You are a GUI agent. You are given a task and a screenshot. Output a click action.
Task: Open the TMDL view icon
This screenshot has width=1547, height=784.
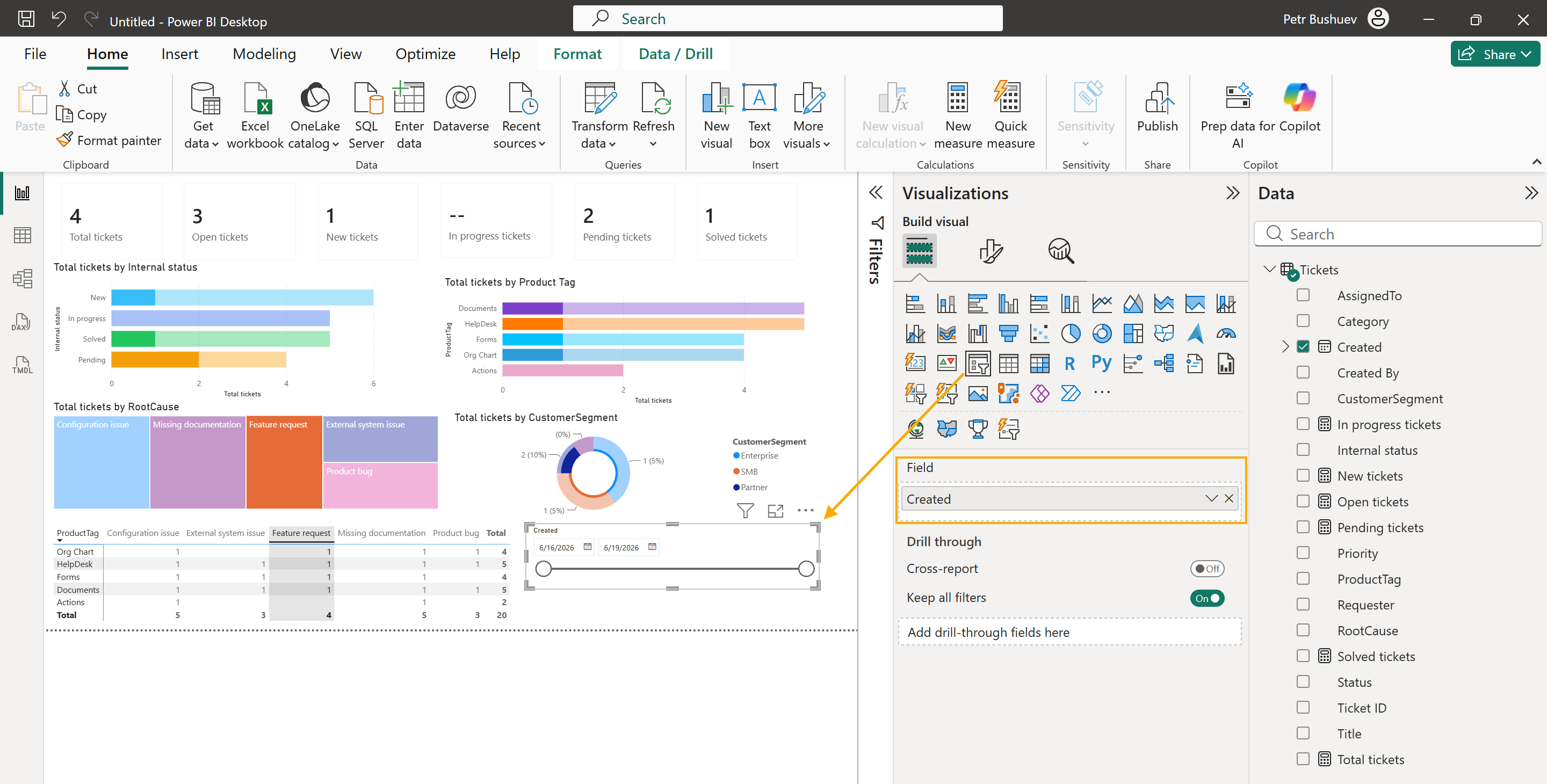pos(22,365)
